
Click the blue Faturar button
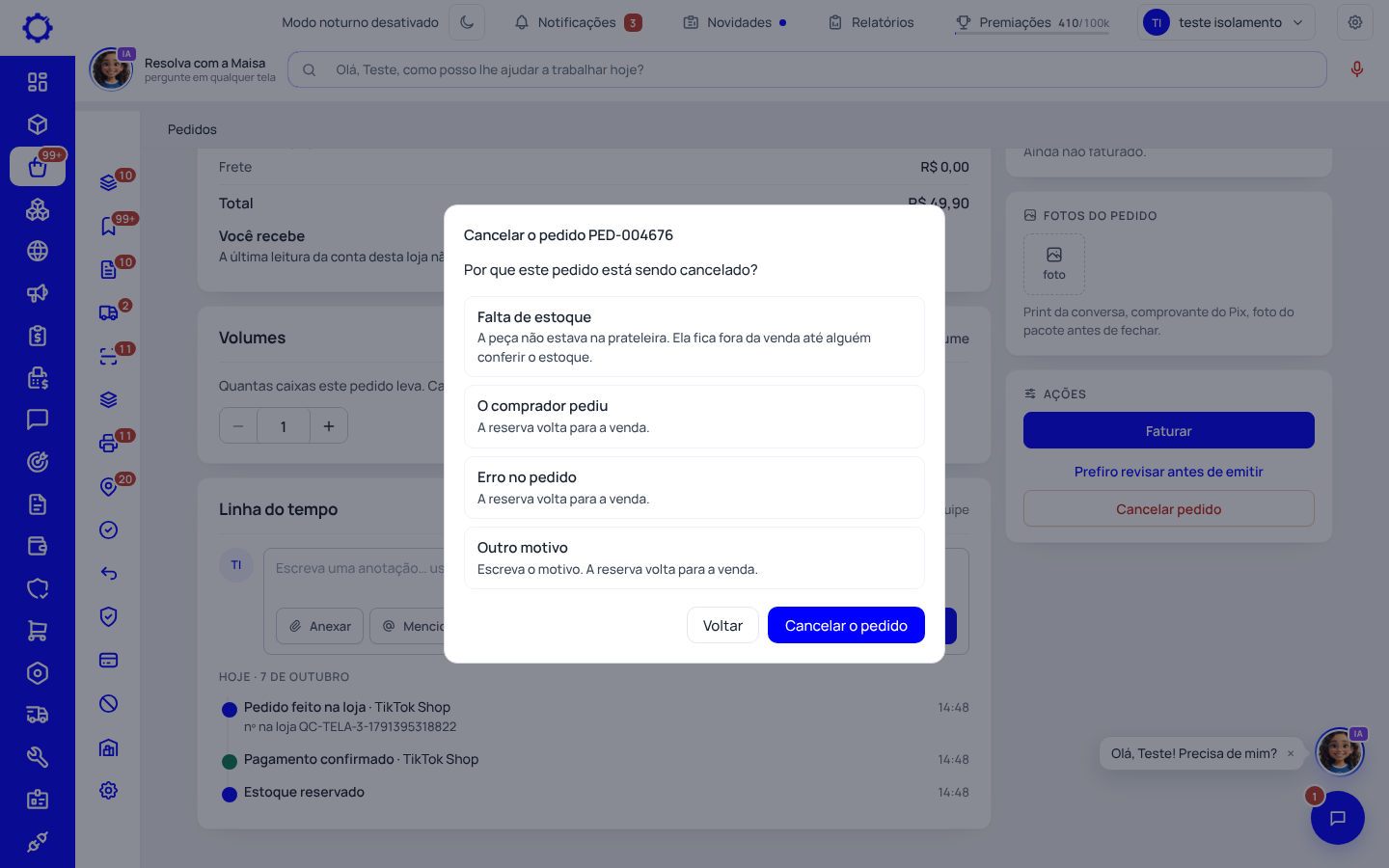point(1169,430)
